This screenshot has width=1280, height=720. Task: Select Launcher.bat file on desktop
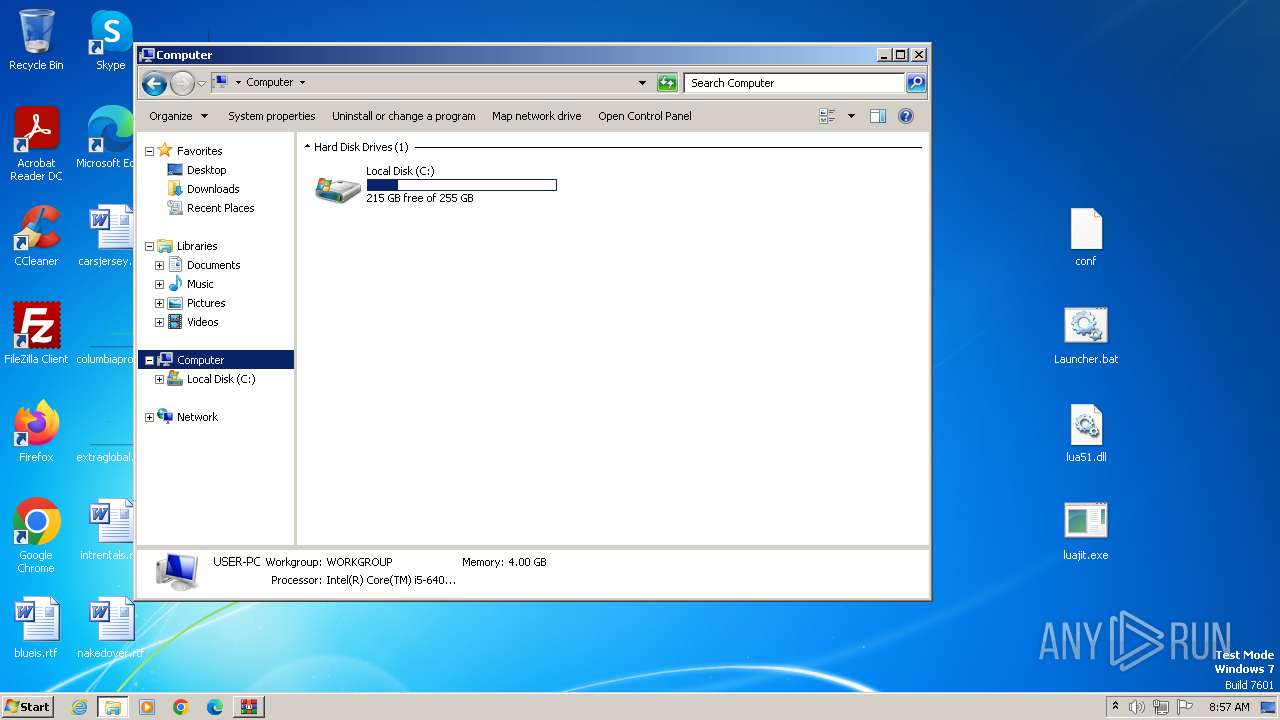tap(1086, 335)
